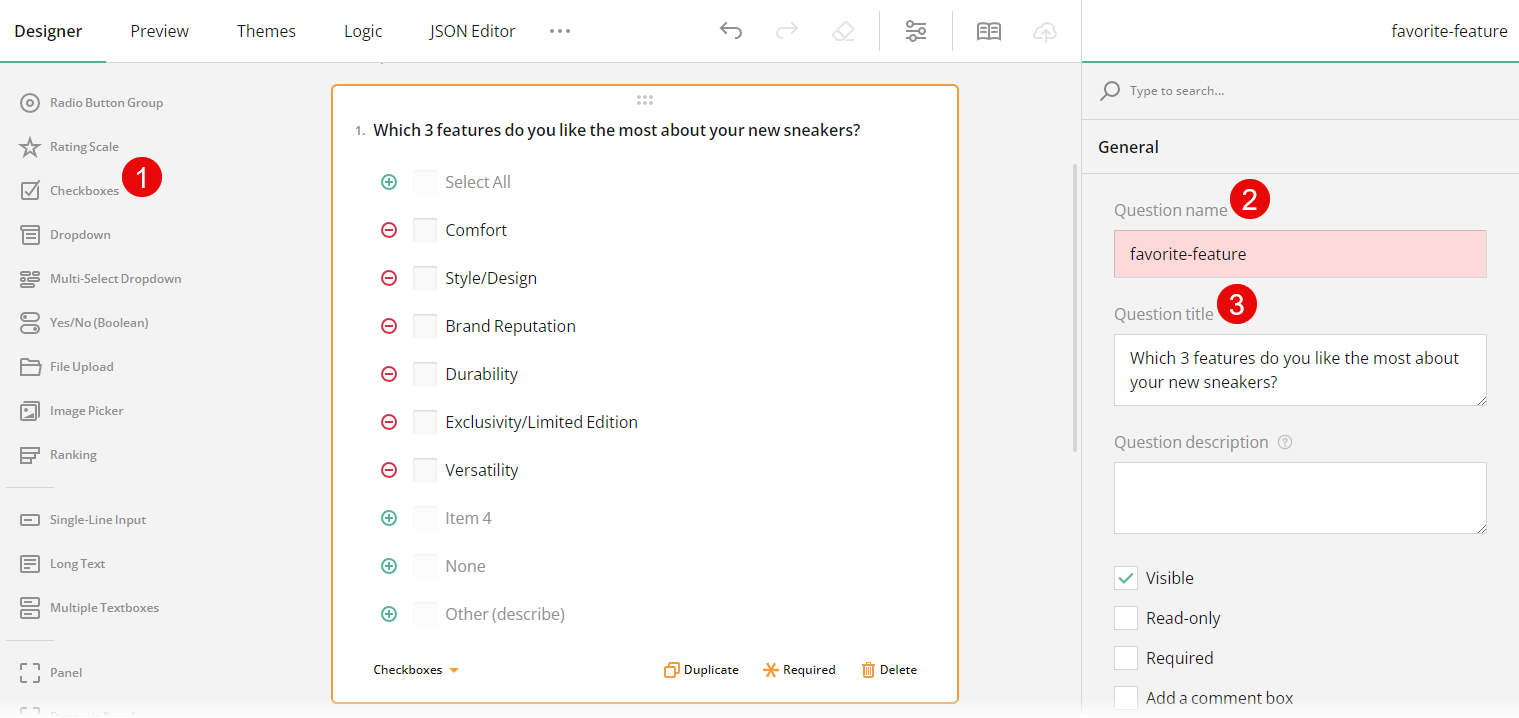Enable the Required checkbox
This screenshot has width=1519, height=718.
[x=1126, y=657]
